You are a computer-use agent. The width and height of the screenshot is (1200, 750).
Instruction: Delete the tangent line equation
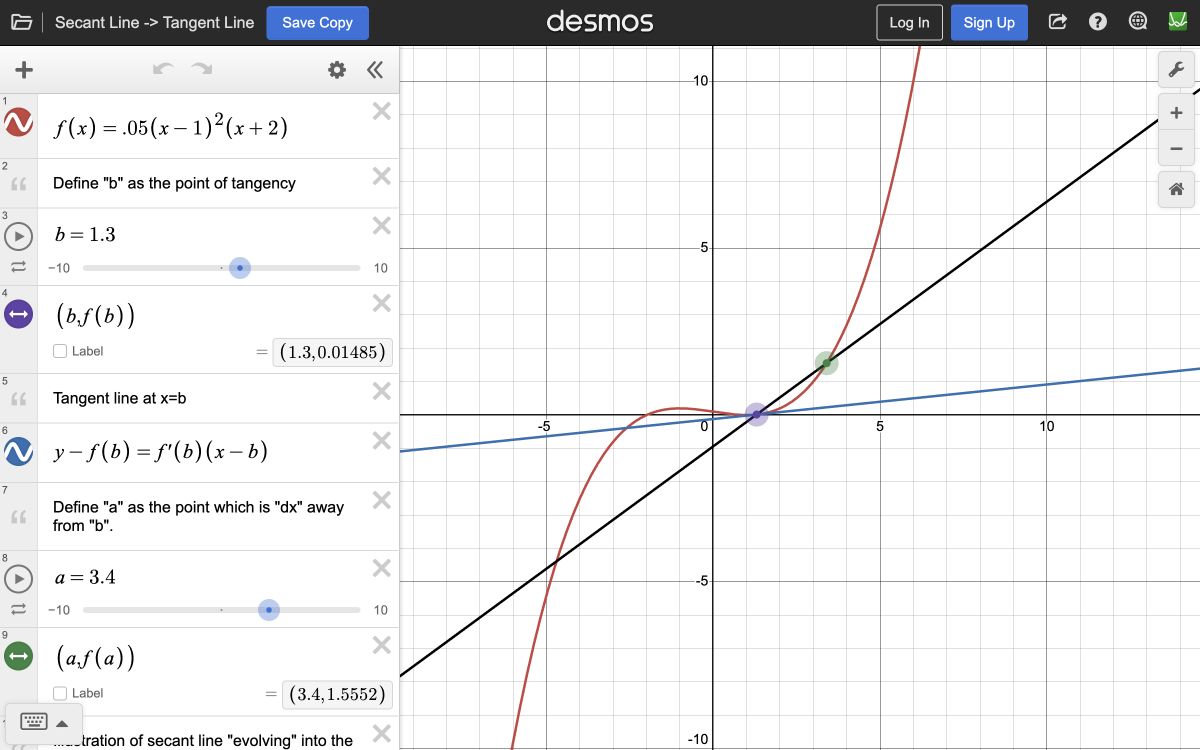[381, 441]
